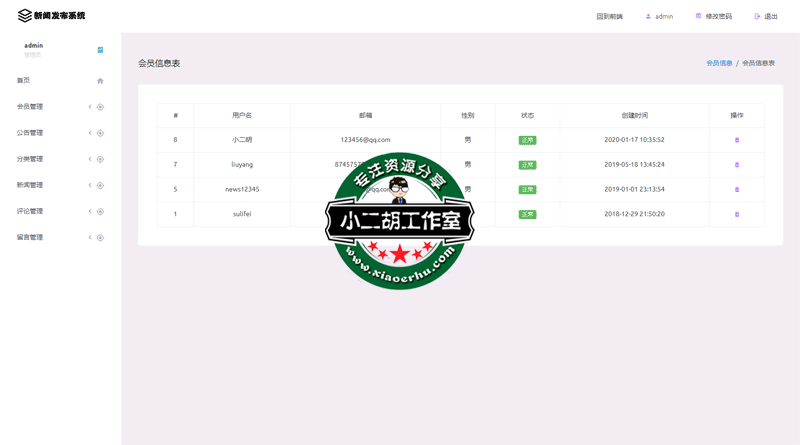
Task: Expand the 公告管理 sidebar menu
Action: coord(30,133)
